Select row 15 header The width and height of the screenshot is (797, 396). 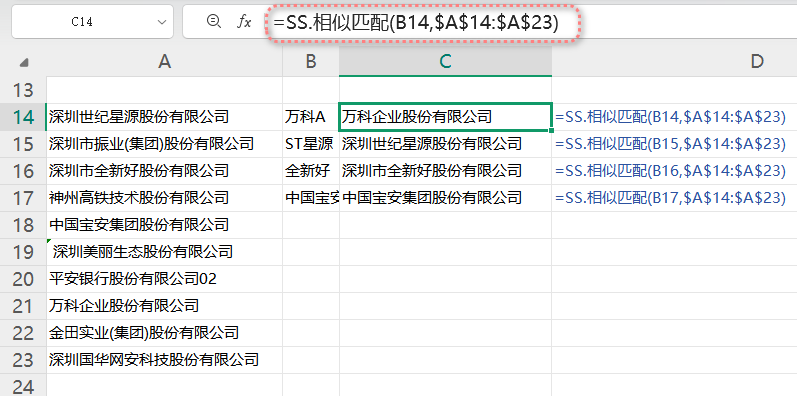coord(23,144)
